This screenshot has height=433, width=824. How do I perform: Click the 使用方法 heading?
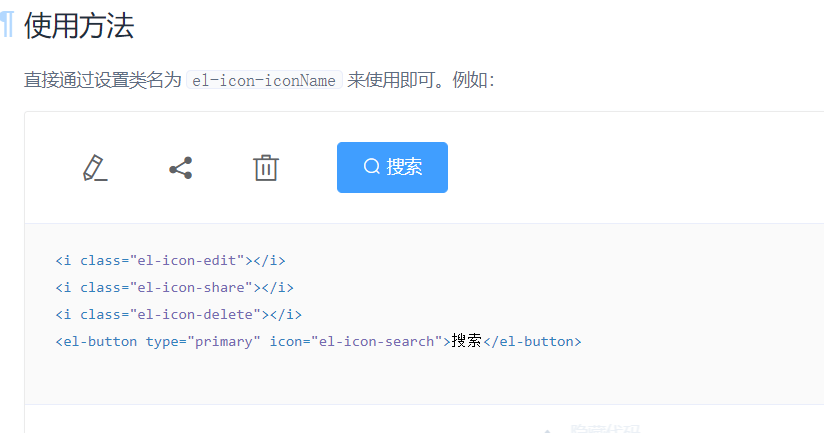point(79,27)
